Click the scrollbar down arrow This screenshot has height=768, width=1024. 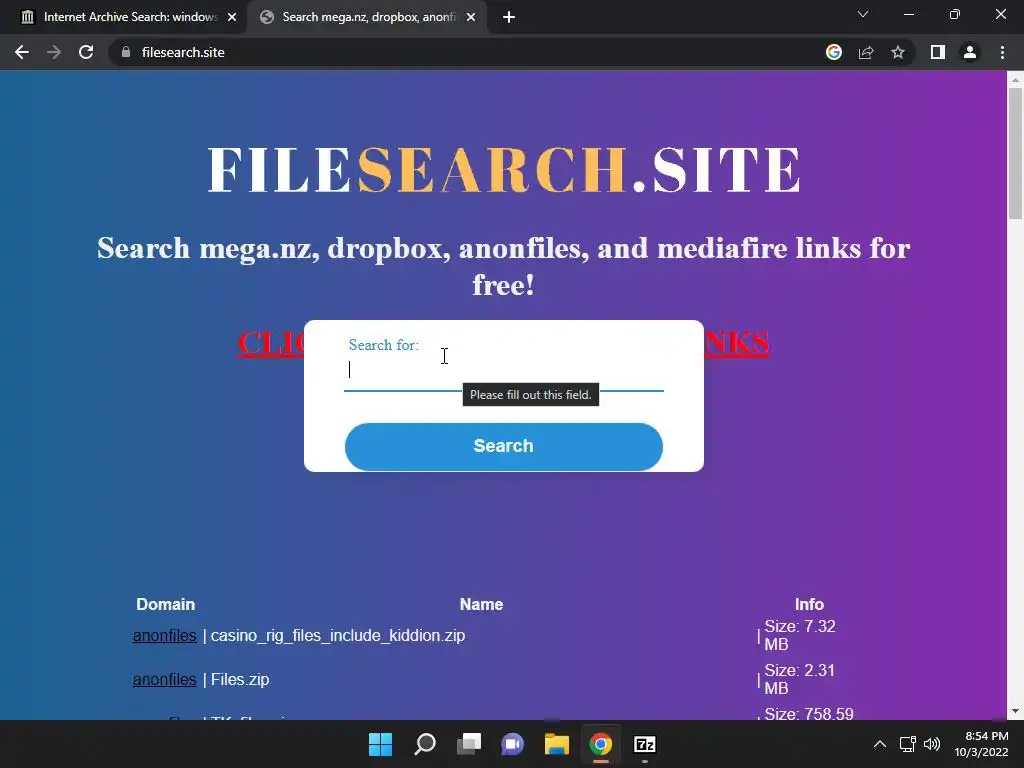pyautogui.click(x=1015, y=711)
